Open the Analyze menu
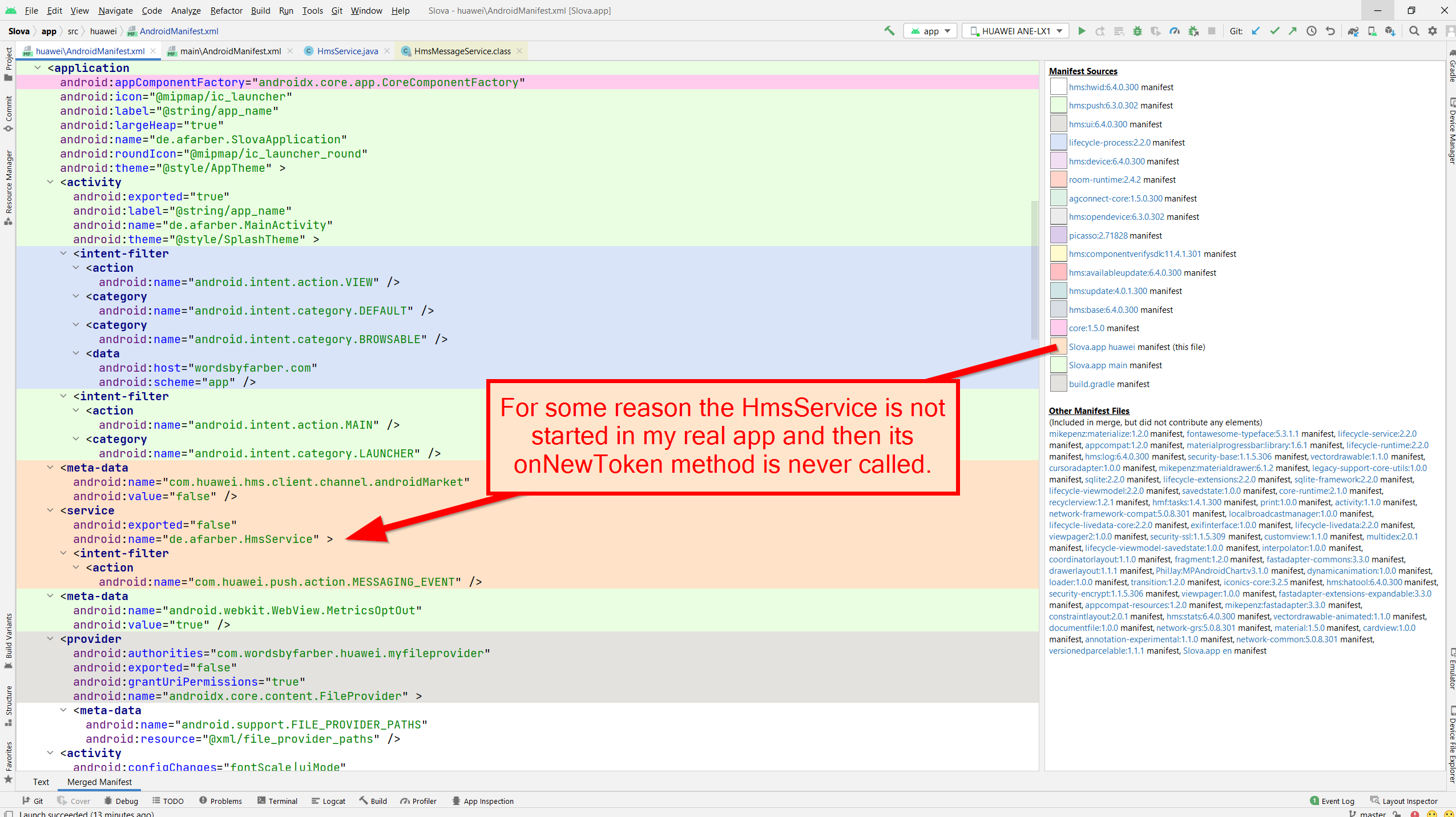This screenshot has height=817, width=1456. pos(185,10)
